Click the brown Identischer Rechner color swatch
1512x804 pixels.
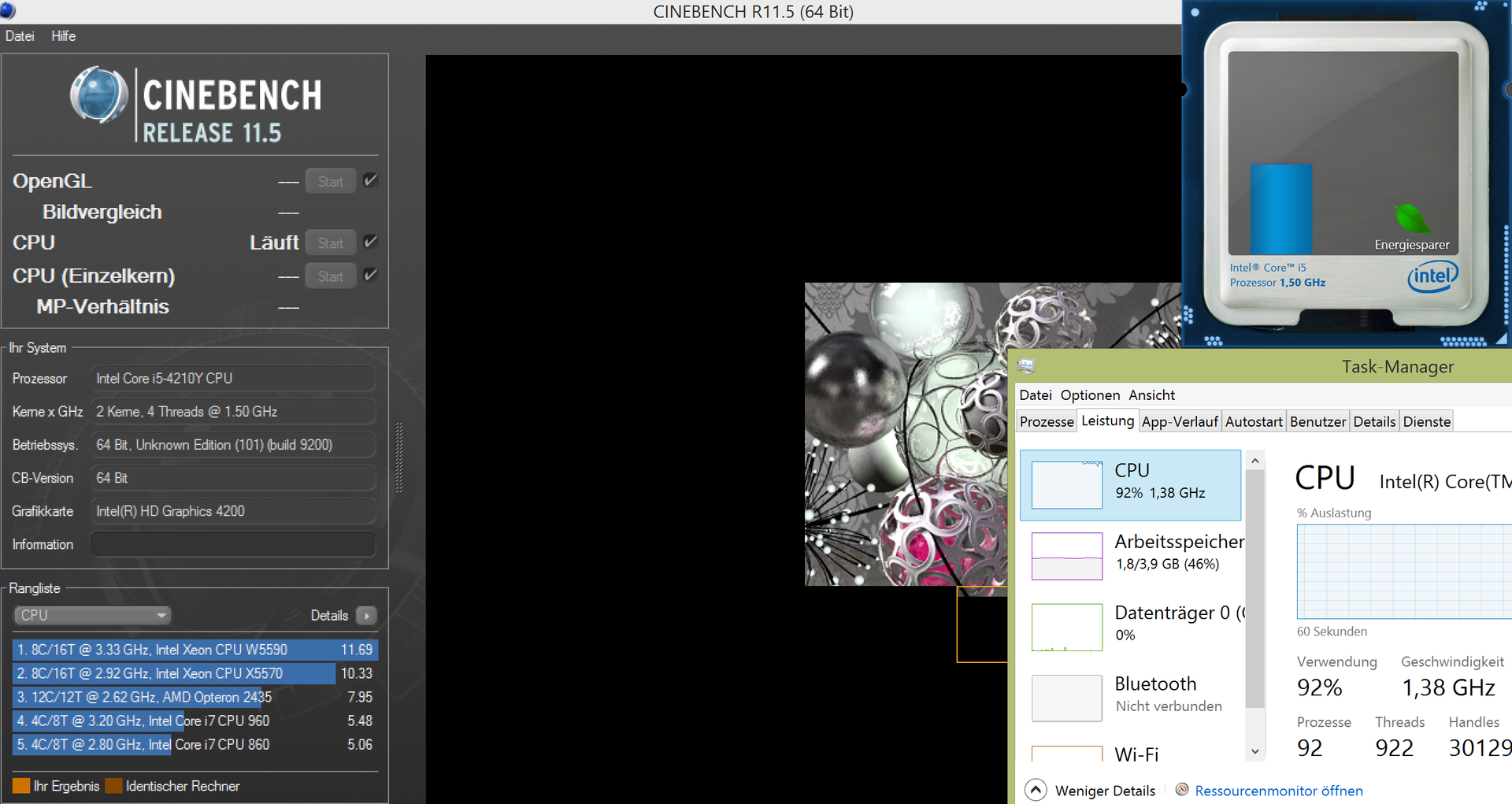[113, 786]
